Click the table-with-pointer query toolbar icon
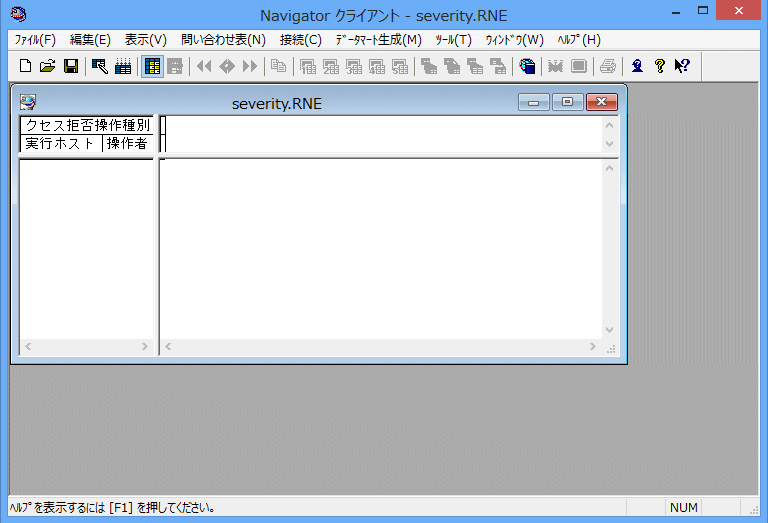Viewport: 768px width, 523px height. coord(100,66)
